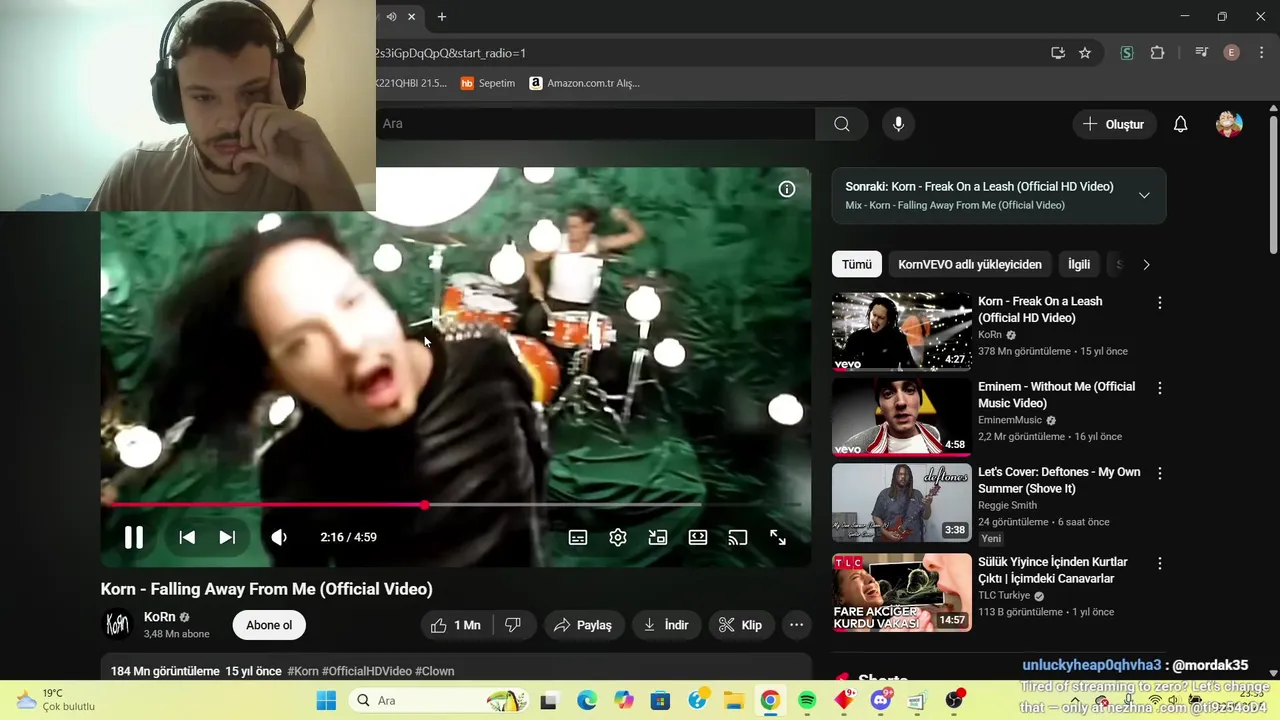Screen dimensions: 1280x720
Task: Open options for Sülük Yiyince video
Action: (x=1160, y=564)
